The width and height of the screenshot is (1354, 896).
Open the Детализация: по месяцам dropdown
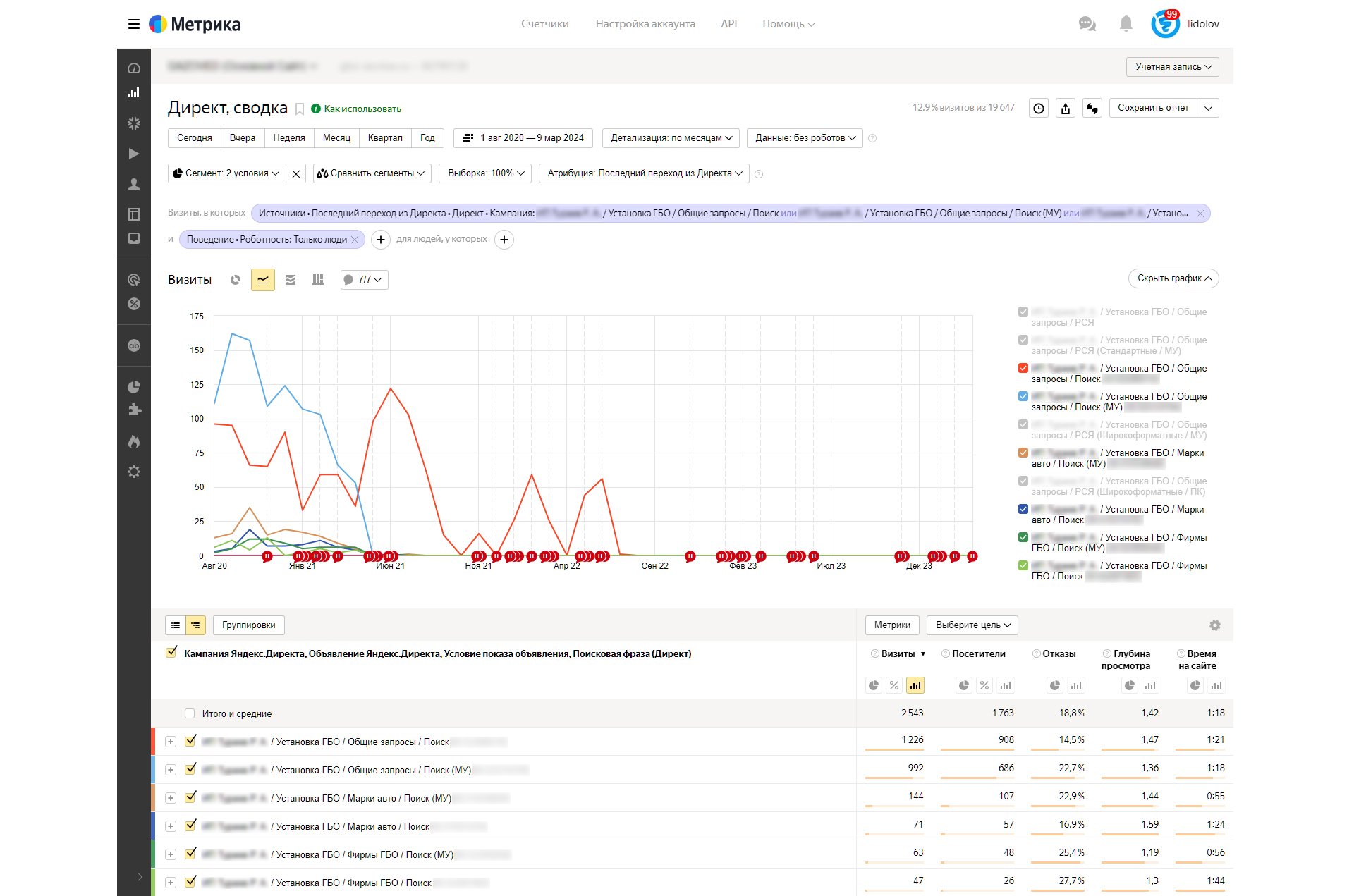pyautogui.click(x=671, y=138)
